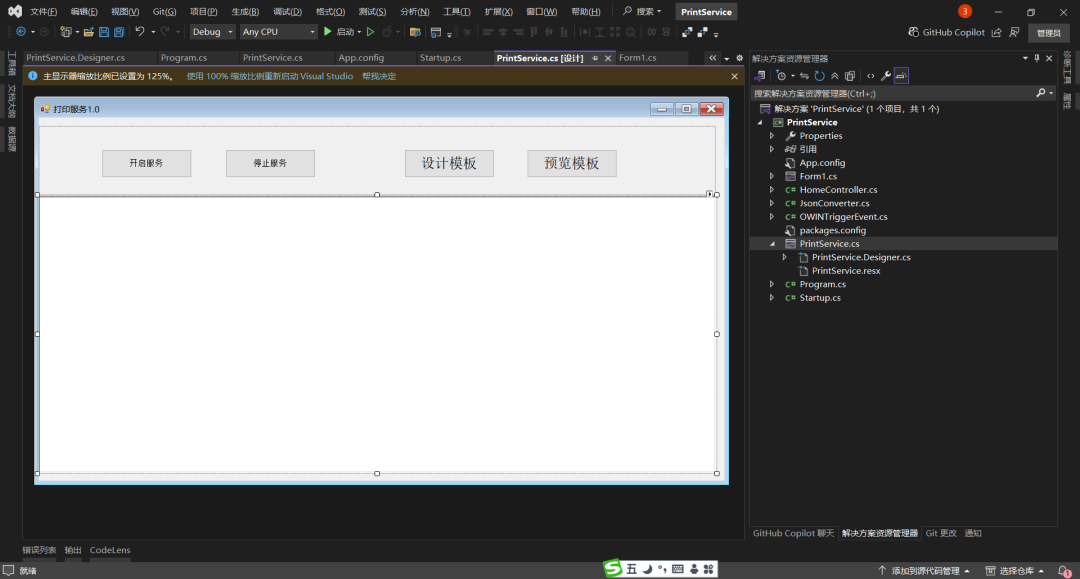Screen dimensions: 1080x579
Task: Open the Debug configuration dropdown
Action: coord(212,32)
